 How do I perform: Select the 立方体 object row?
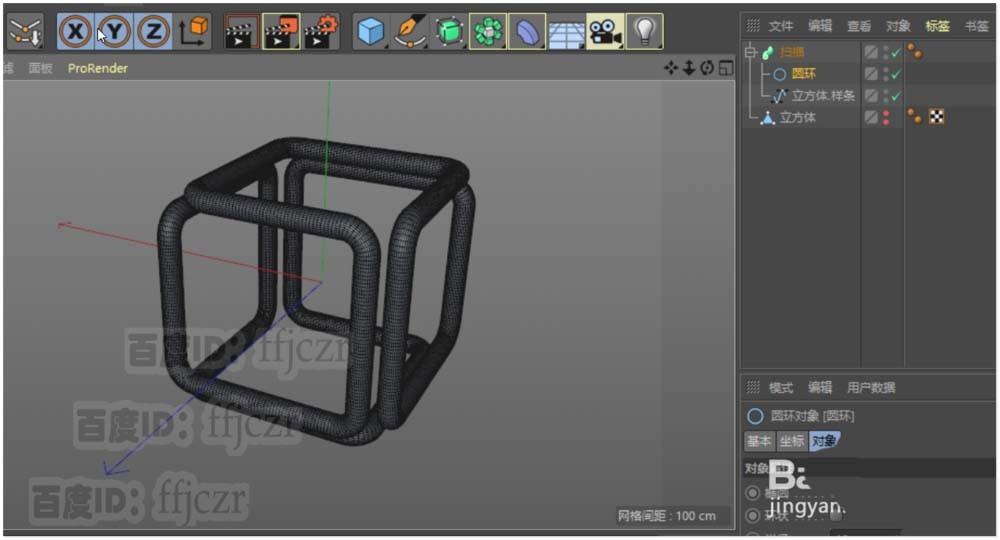click(x=797, y=117)
